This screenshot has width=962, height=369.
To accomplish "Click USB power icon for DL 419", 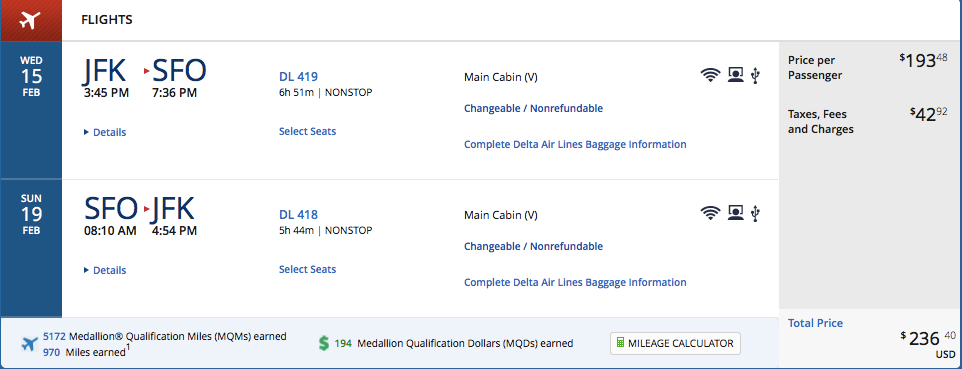I will pyautogui.click(x=755, y=75).
